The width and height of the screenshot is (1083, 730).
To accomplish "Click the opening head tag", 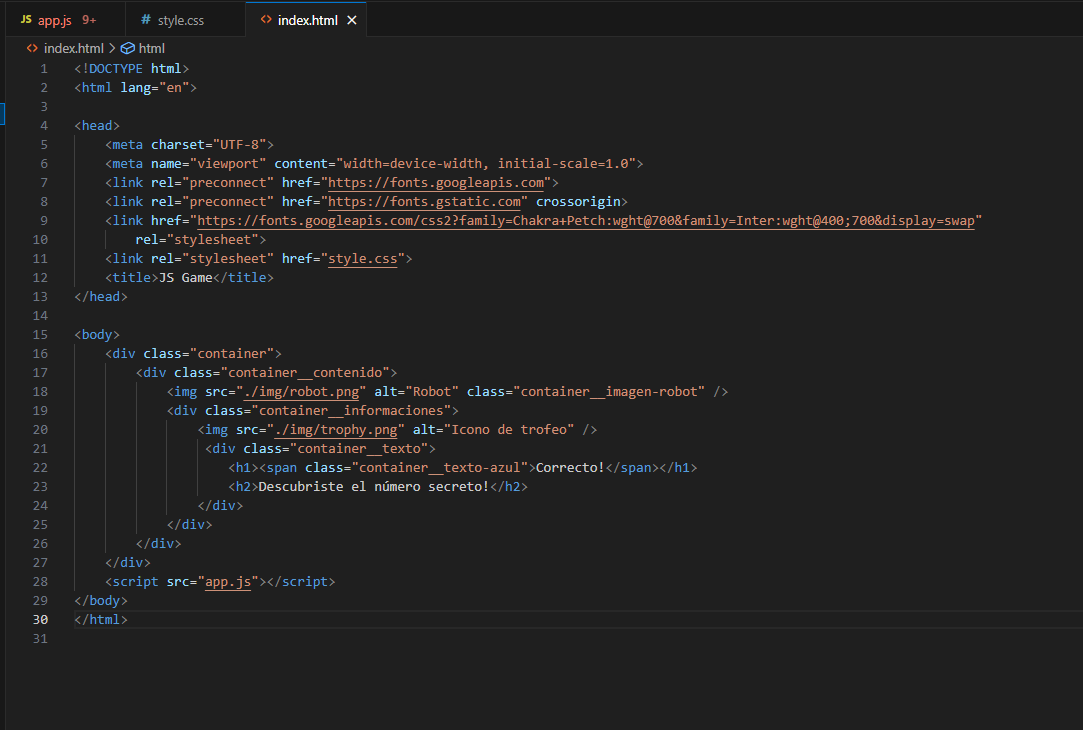I will (x=97, y=126).
